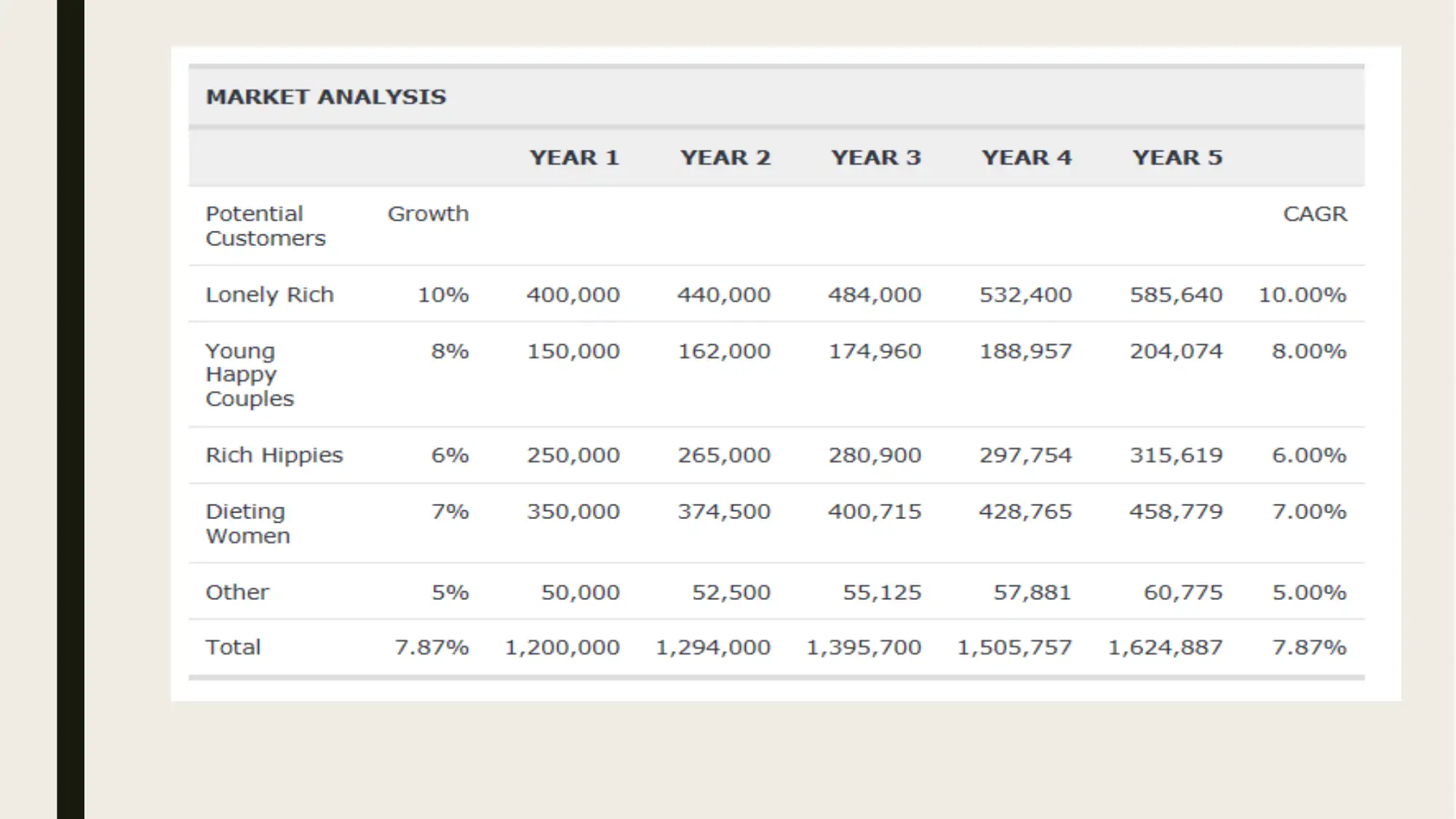The width and height of the screenshot is (1456, 819).
Task: Click the YEAR 1 column header
Action: [574, 157]
